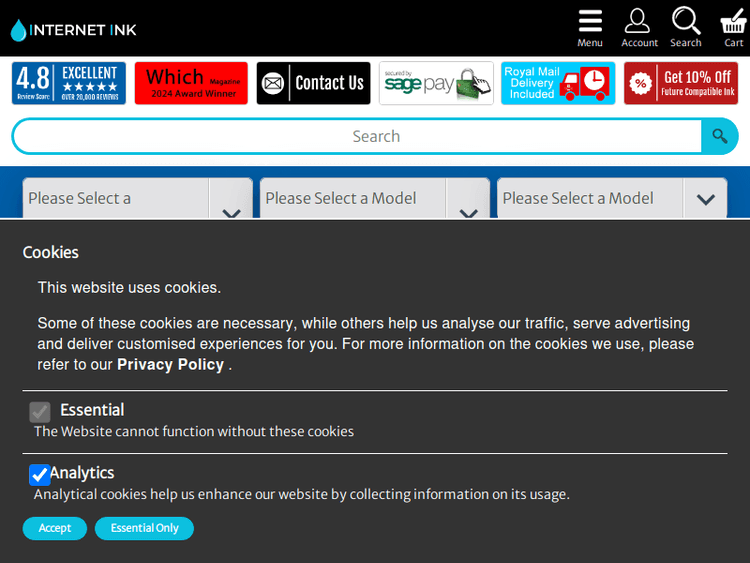
Task: Click the Search magnifier in the header
Action: point(686,27)
